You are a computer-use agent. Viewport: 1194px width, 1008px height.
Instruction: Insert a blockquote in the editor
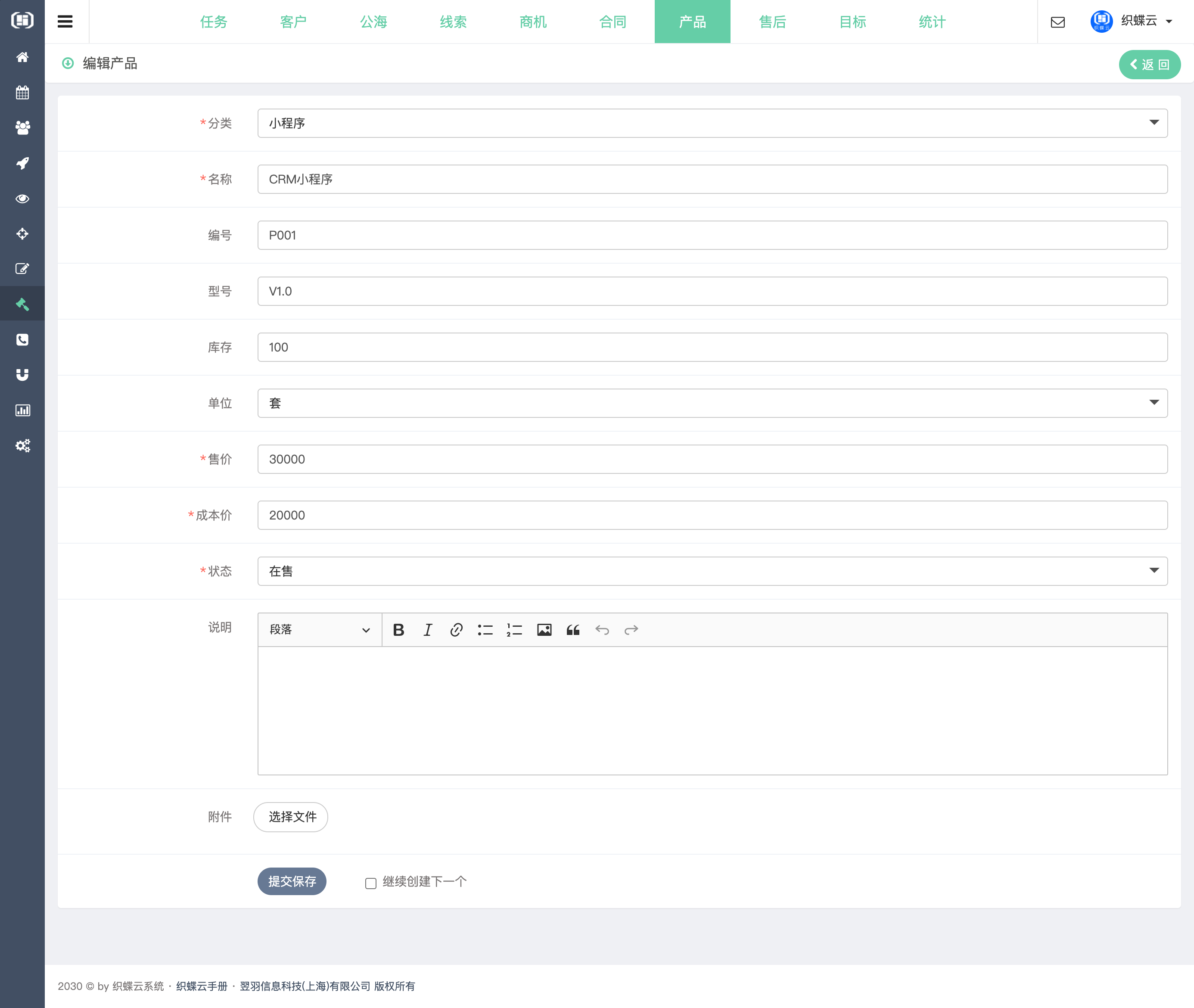pos(572,629)
